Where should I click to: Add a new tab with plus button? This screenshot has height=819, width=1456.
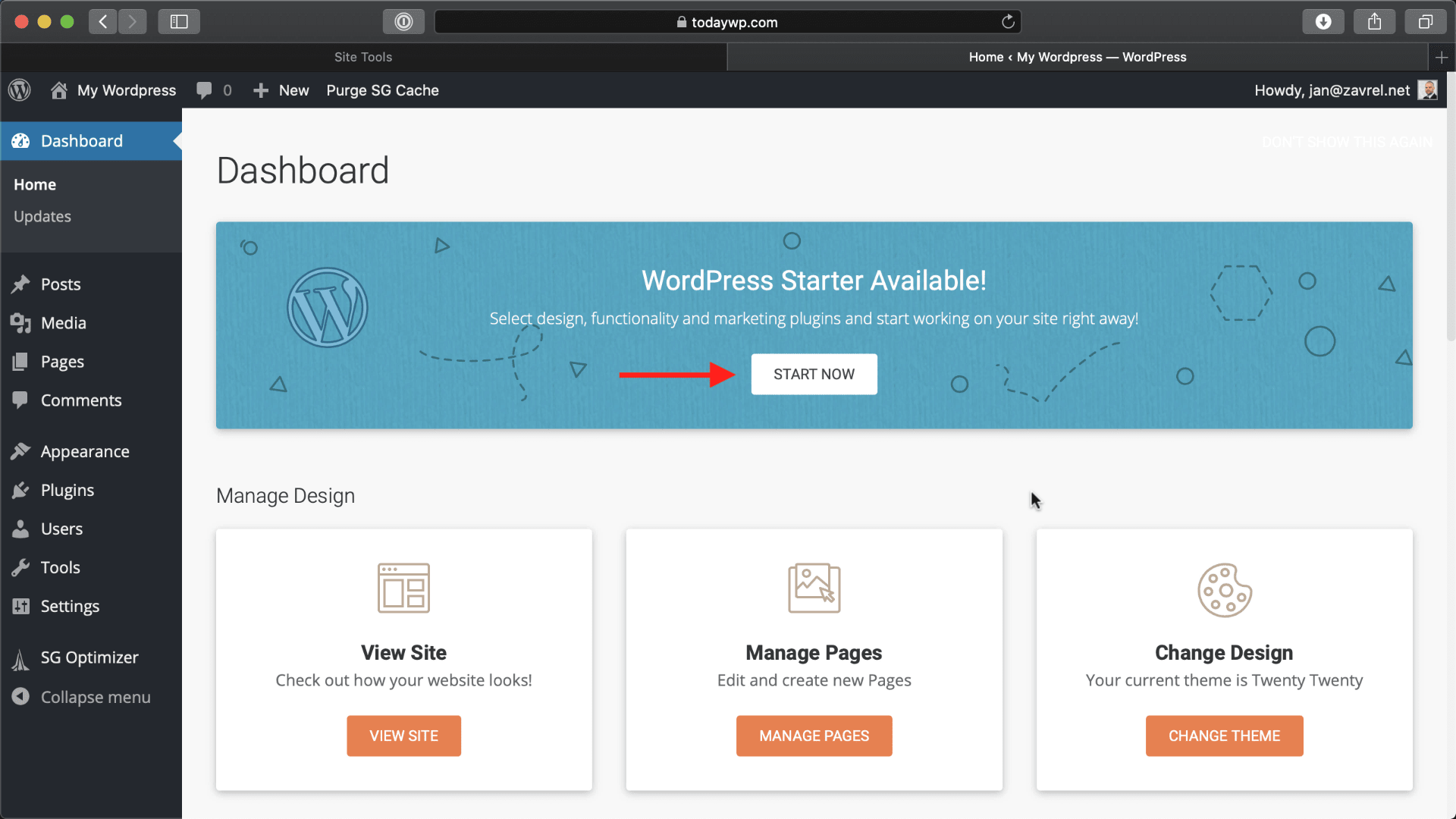click(x=1442, y=57)
